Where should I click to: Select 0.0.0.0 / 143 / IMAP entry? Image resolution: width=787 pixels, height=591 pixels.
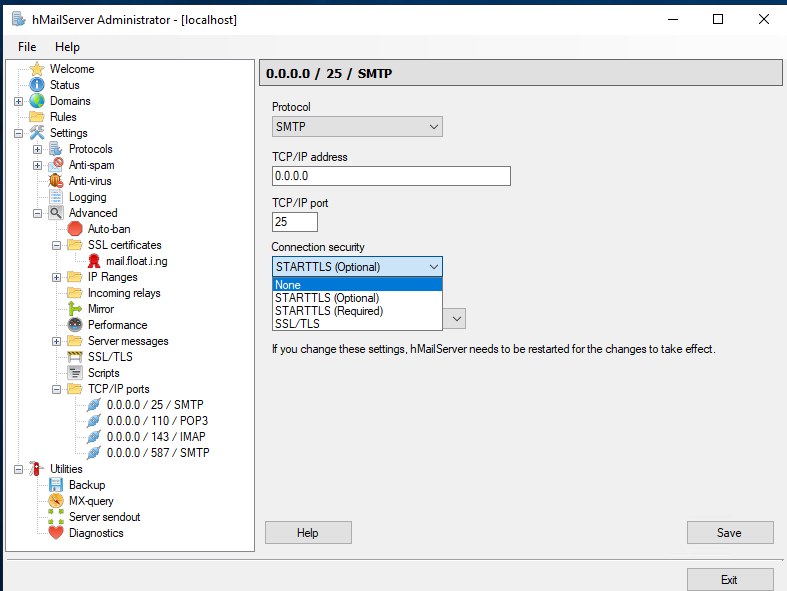tap(156, 437)
